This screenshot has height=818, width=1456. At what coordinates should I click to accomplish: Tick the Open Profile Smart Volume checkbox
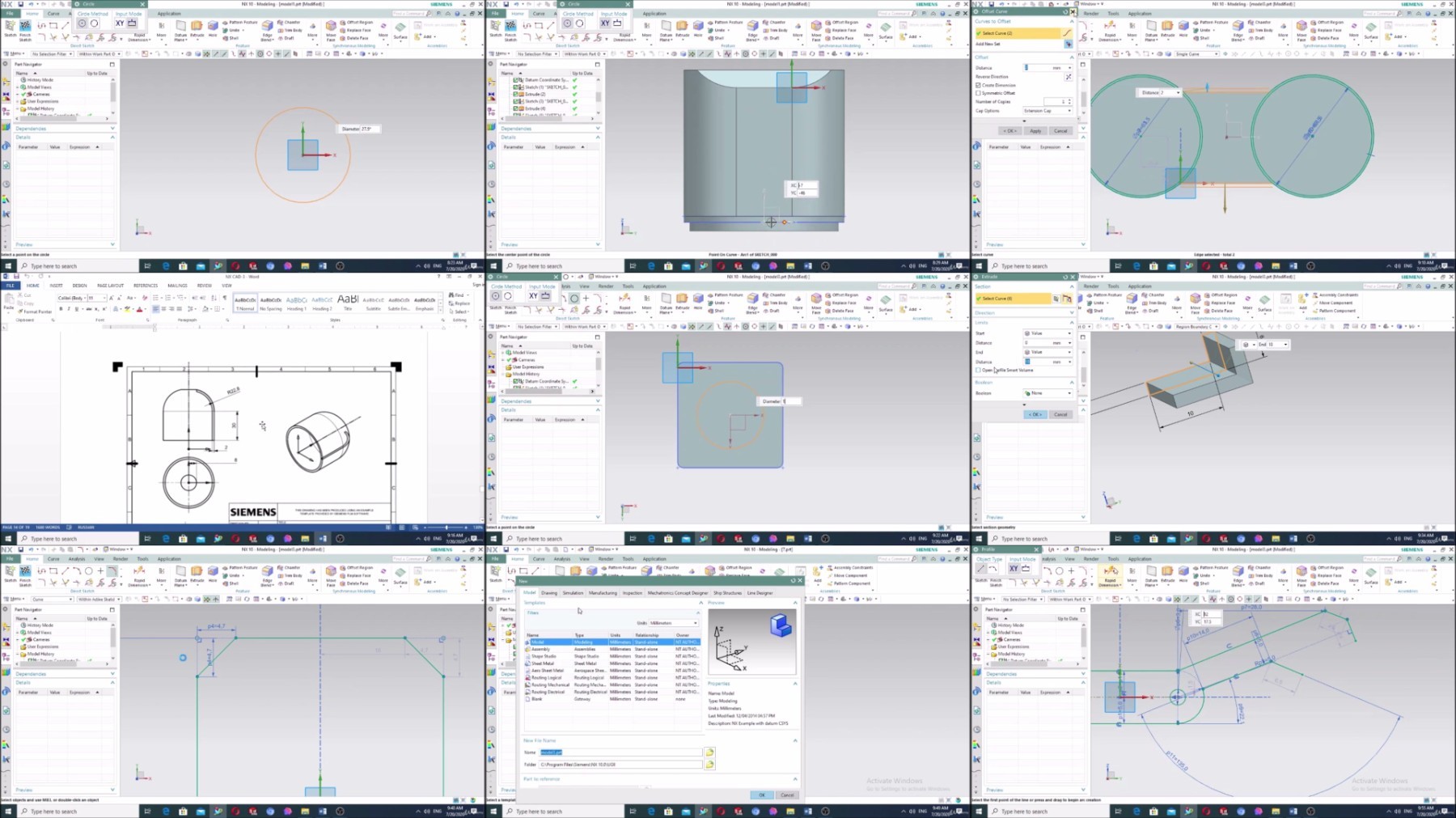[x=978, y=370]
